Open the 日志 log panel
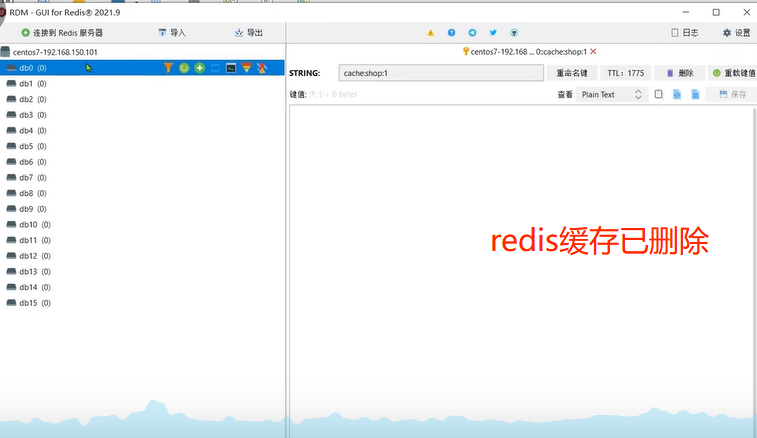This screenshot has width=757, height=438. click(685, 33)
